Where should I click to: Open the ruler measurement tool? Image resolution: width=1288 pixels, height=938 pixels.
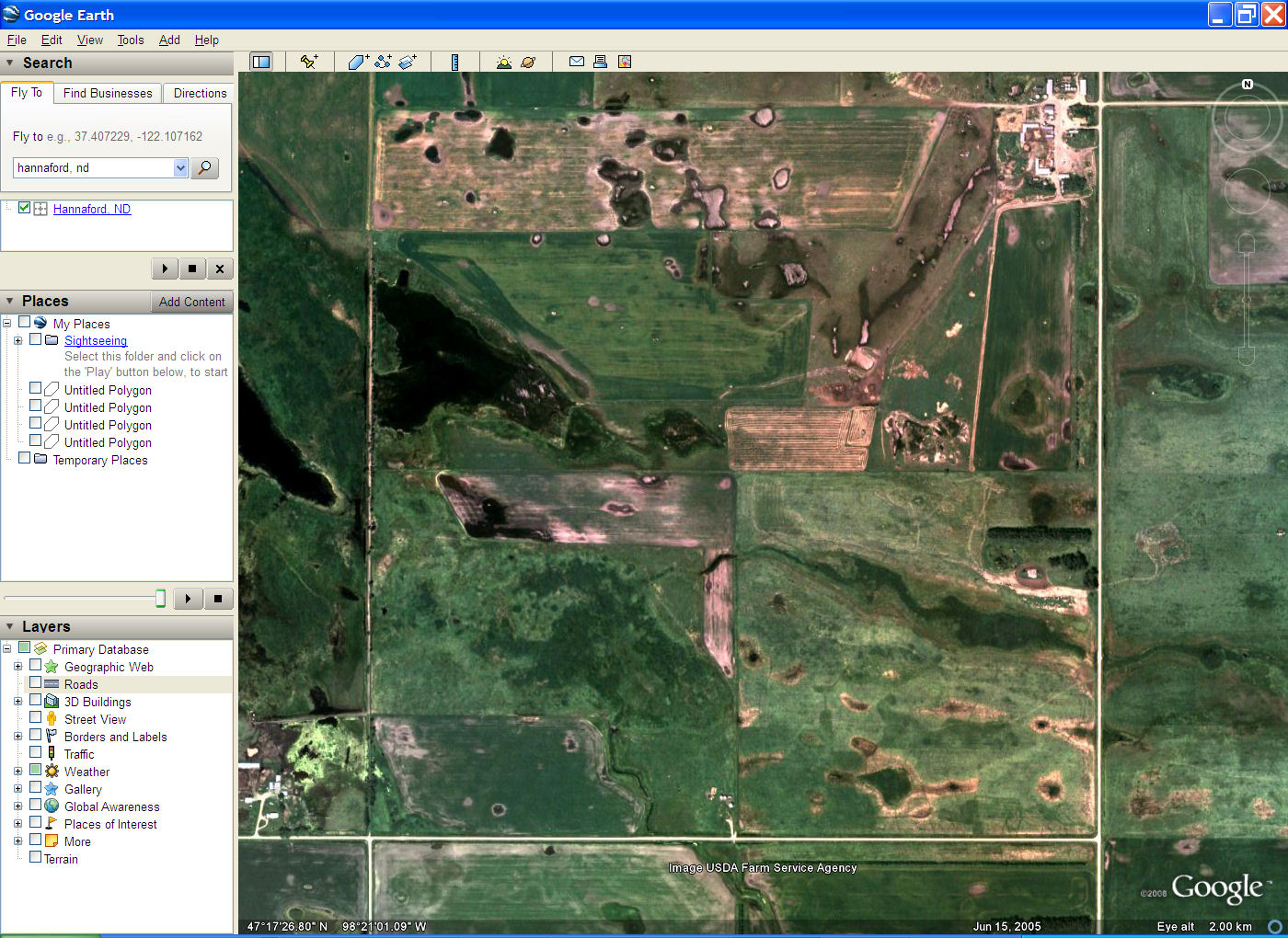tap(454, 62)
